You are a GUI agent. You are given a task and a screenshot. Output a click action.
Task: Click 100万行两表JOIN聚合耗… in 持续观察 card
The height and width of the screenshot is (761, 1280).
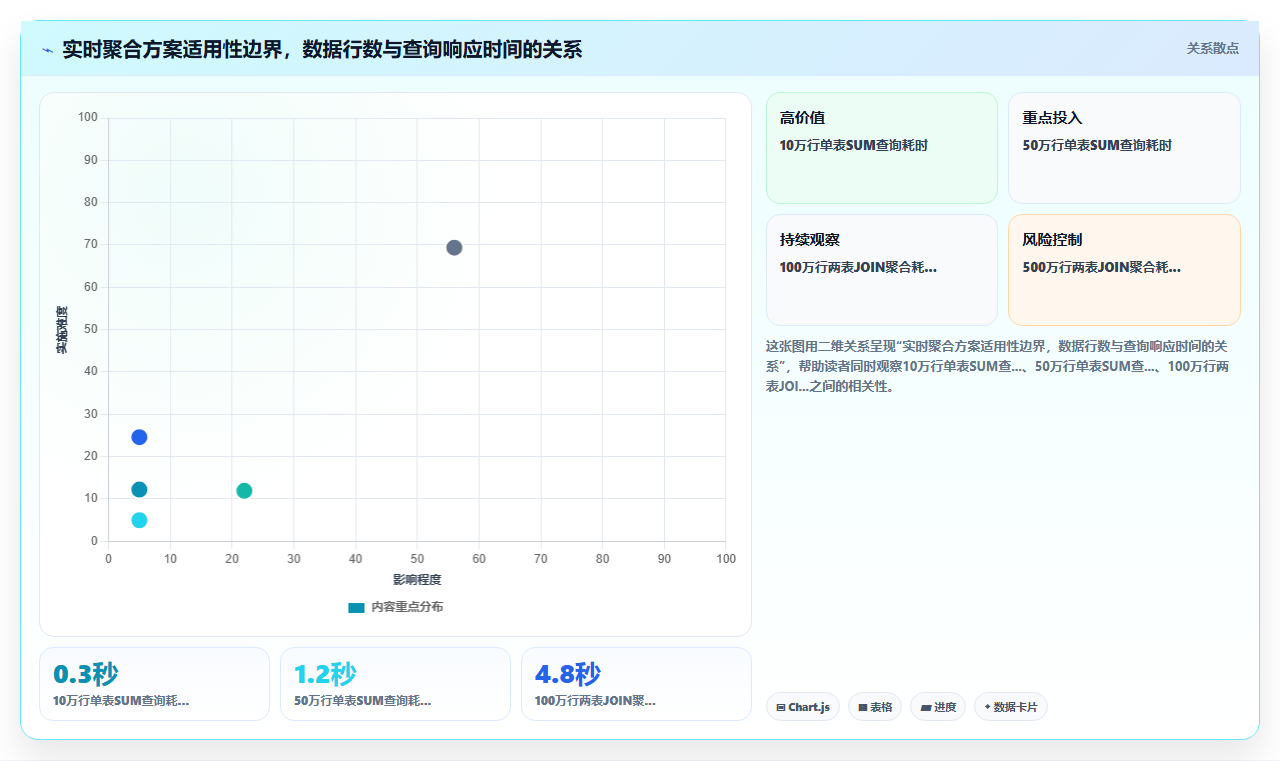[x=858, y=267]
